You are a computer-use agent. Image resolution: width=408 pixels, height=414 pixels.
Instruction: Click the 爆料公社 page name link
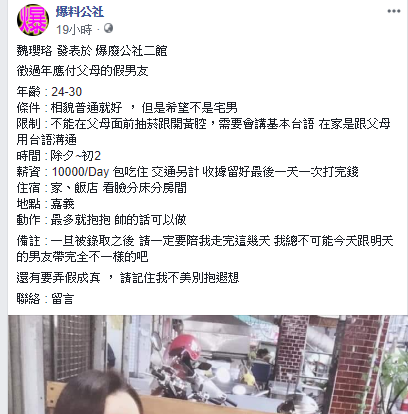coord(80,12)
